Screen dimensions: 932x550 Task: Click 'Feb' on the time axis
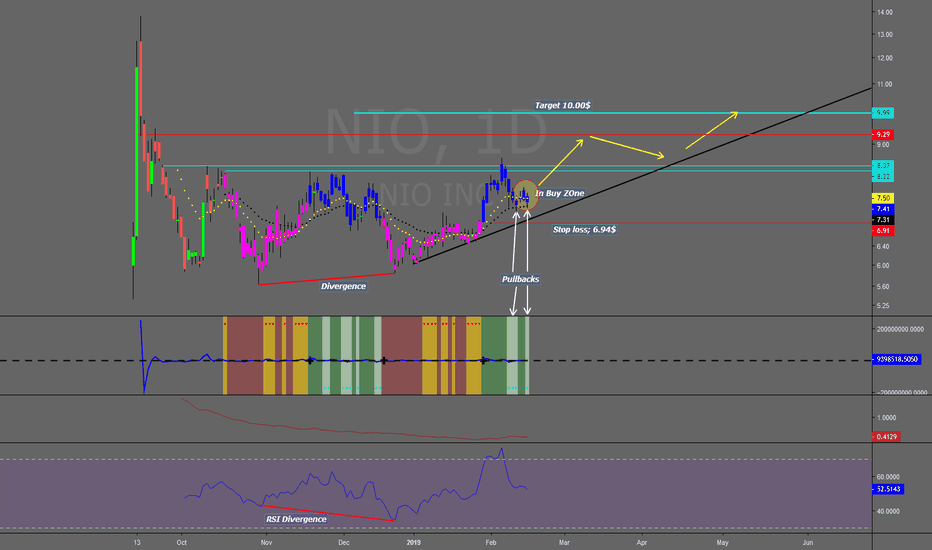click(491, 543)
